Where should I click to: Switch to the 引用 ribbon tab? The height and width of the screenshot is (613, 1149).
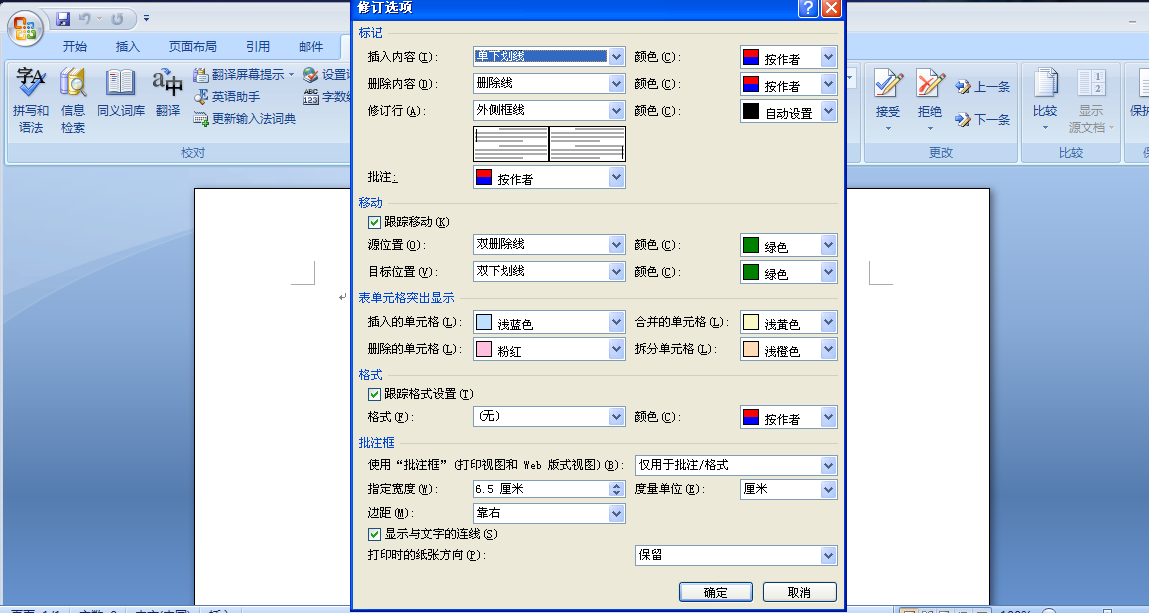[257, 46]
